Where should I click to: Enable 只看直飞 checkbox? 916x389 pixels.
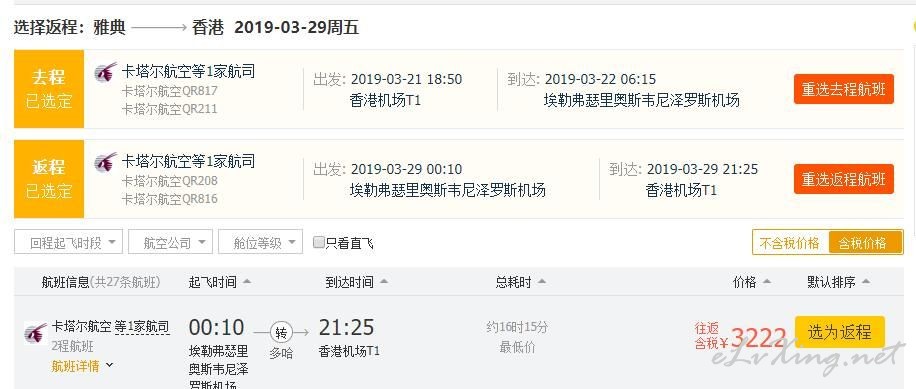tap(318, 242)
